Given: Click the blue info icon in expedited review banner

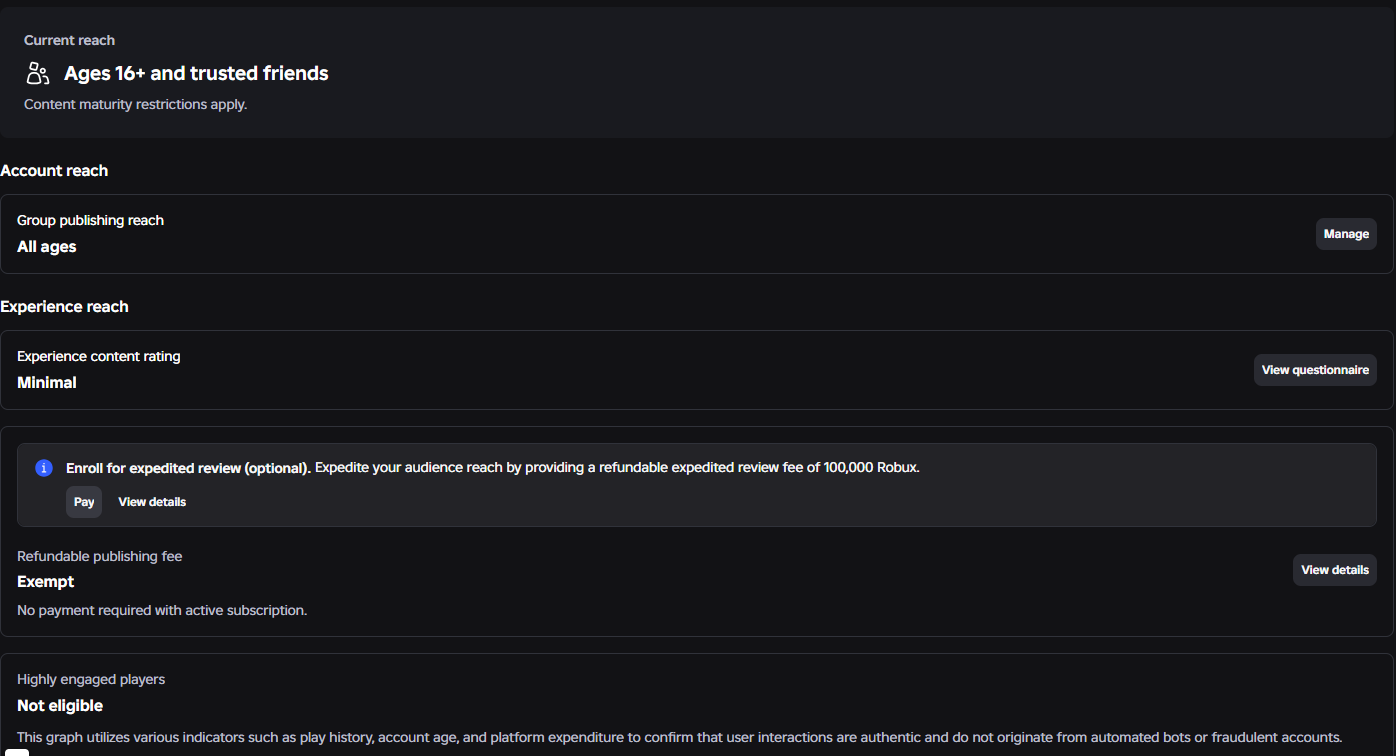Looking at the screenshot, I should click(x=43, y=468).
